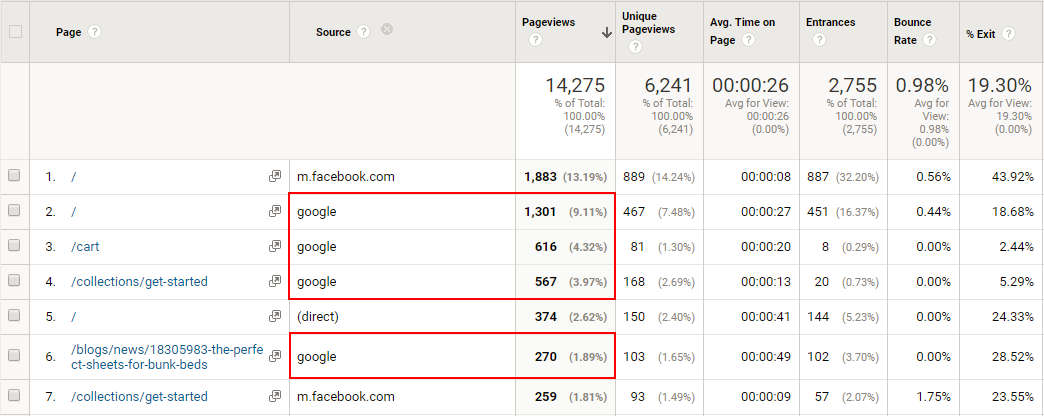1044x416 pixels.
Task: Open help icon next to Source header
Action: point(364,32)
